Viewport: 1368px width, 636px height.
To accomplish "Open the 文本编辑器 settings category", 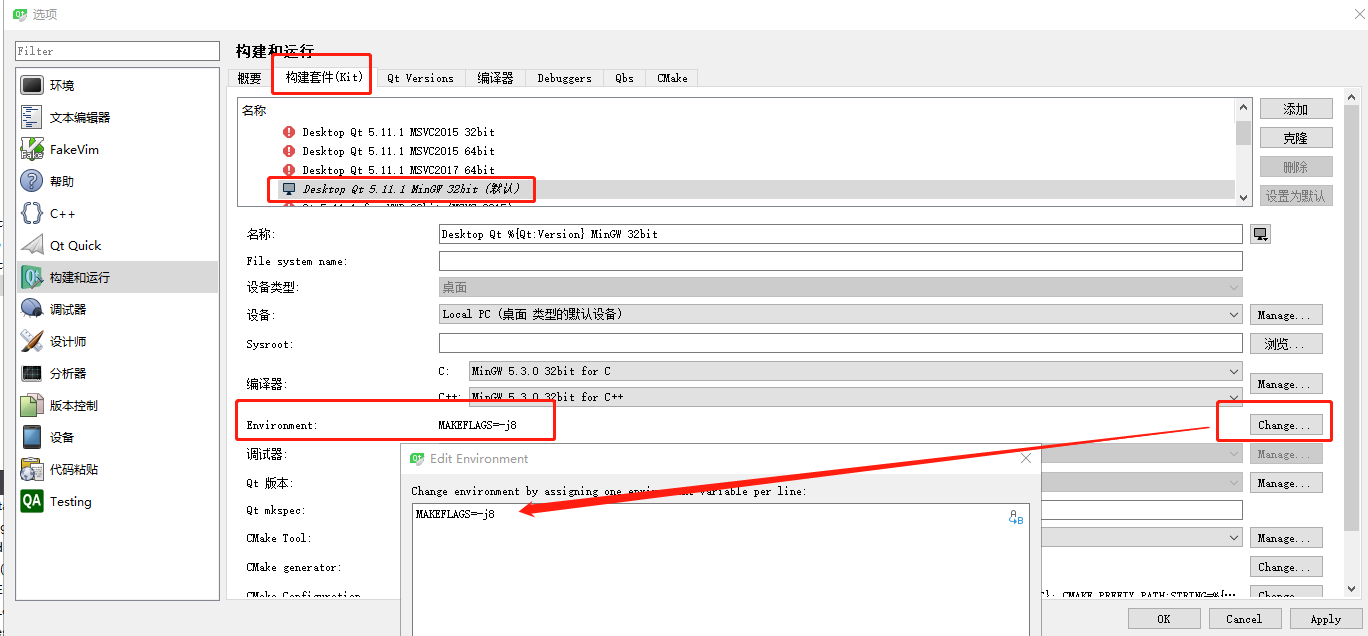I will tap(119, 118).
